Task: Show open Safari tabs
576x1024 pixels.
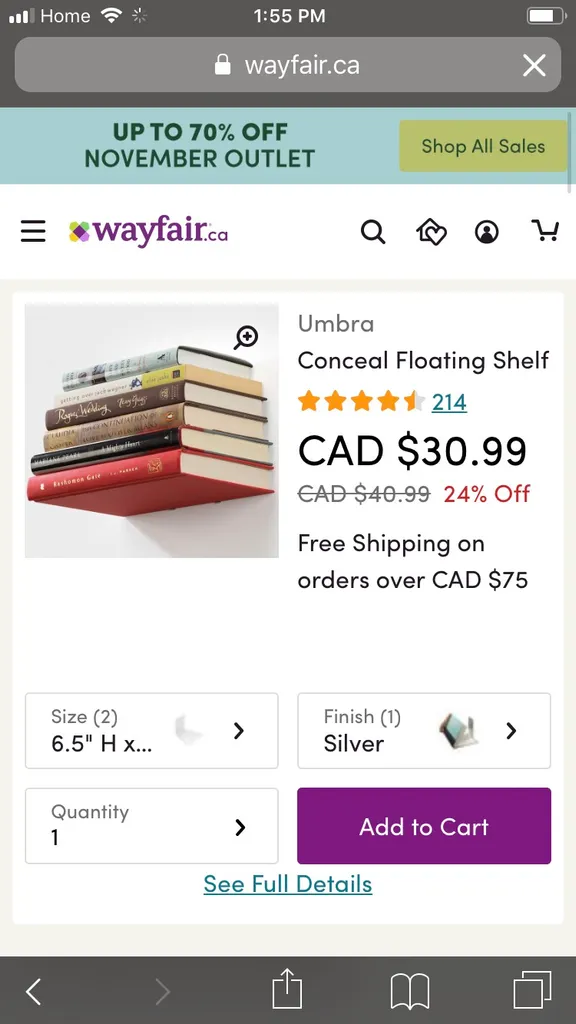Action: (x=531, y=991)
